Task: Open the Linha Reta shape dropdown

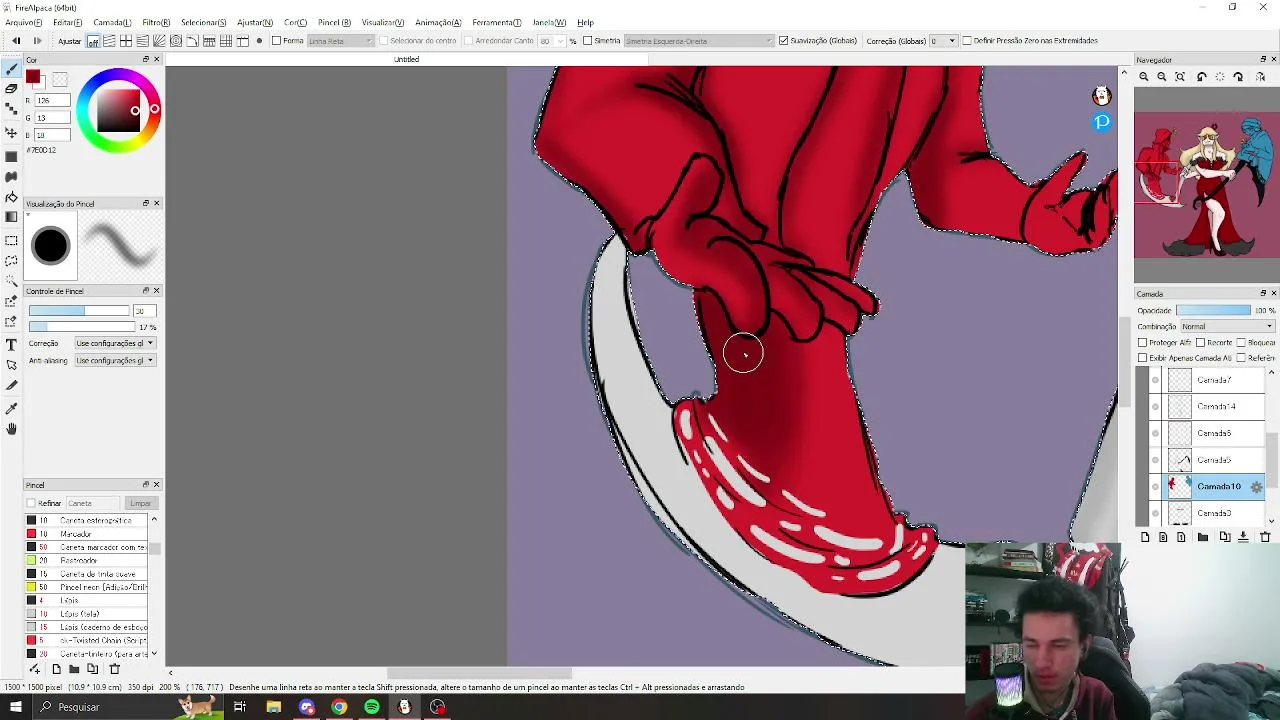Action: (x=340, y=41)
